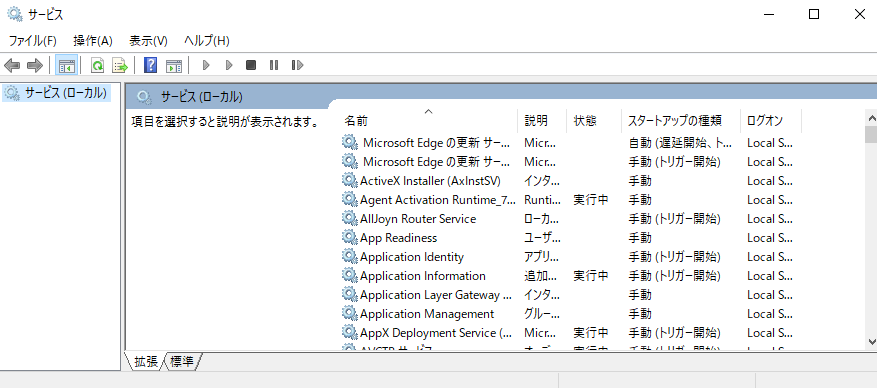This screenshot has height=388, width=877.
Task: Click the サービス app icon in the title bar
Action: pyautogui.click(x=14, y=14)
